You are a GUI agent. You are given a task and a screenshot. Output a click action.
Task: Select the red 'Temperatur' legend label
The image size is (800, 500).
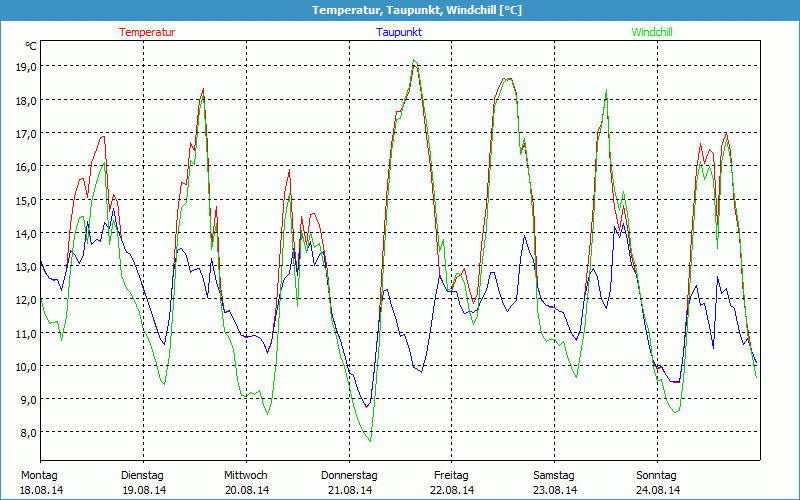147,32
